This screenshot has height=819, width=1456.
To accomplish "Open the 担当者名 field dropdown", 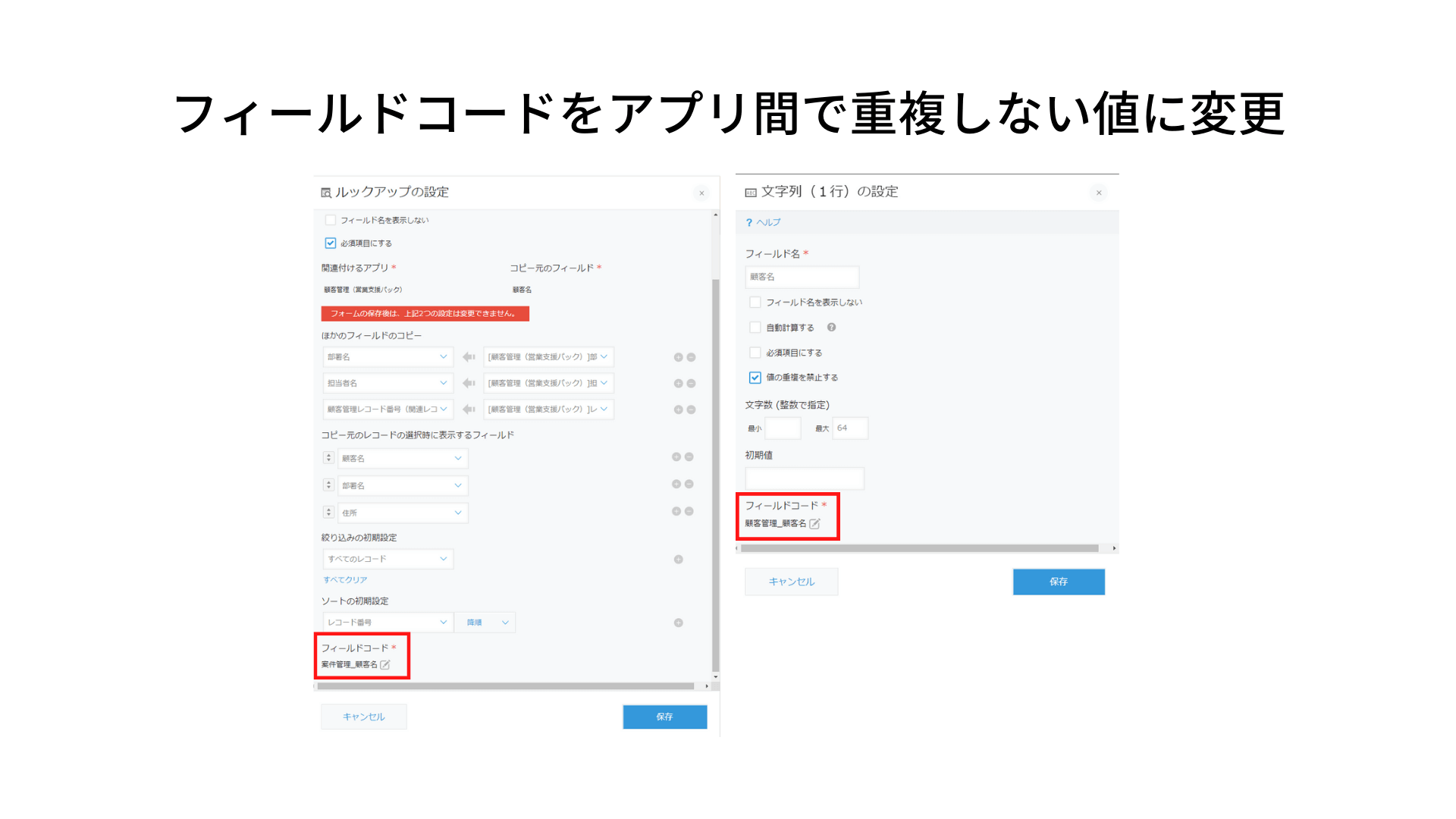I will click(388, 384).
